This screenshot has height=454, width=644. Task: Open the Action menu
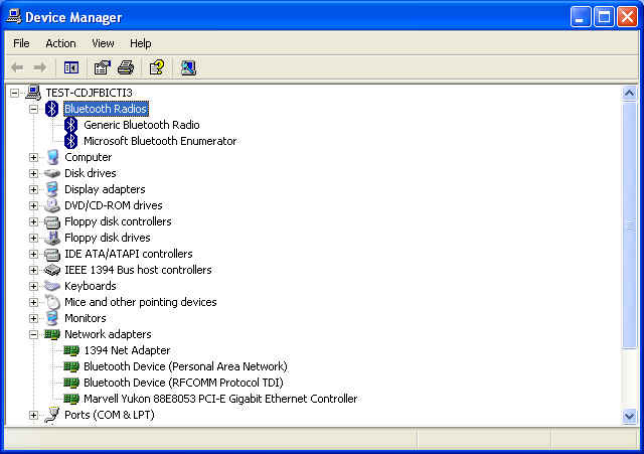pos(60,43)
